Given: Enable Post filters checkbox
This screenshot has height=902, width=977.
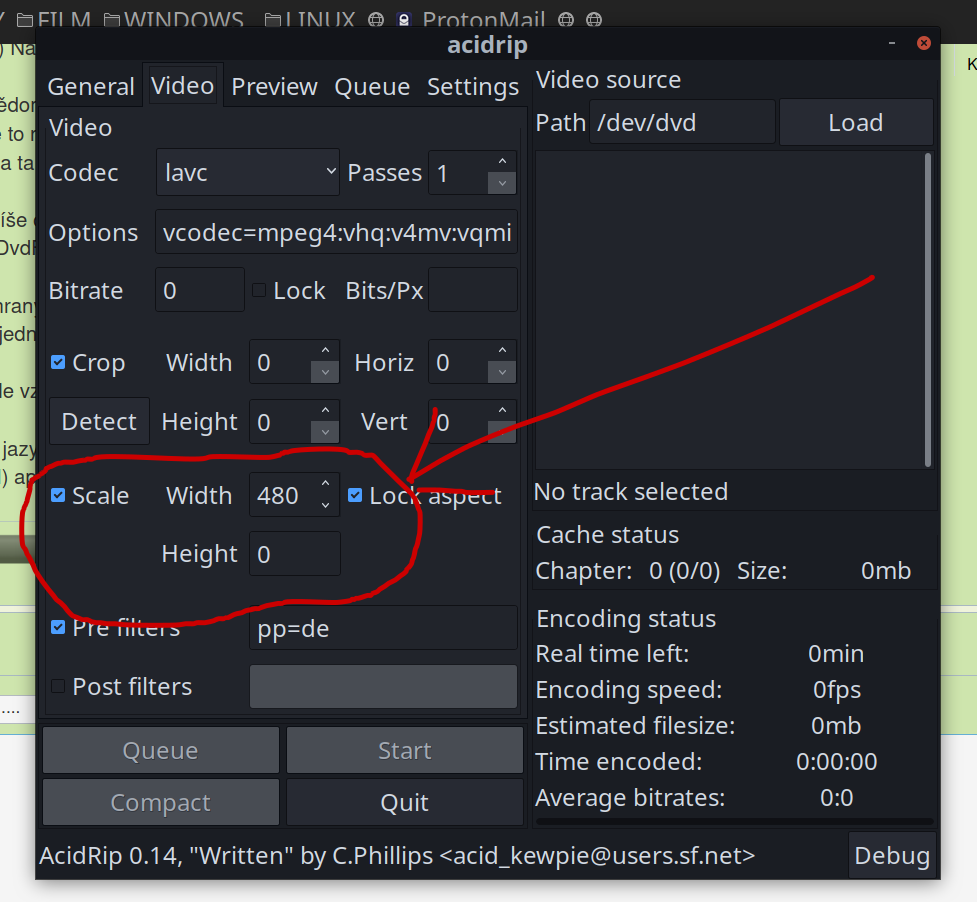Looking at the screenshot, I should click(58, 686).
